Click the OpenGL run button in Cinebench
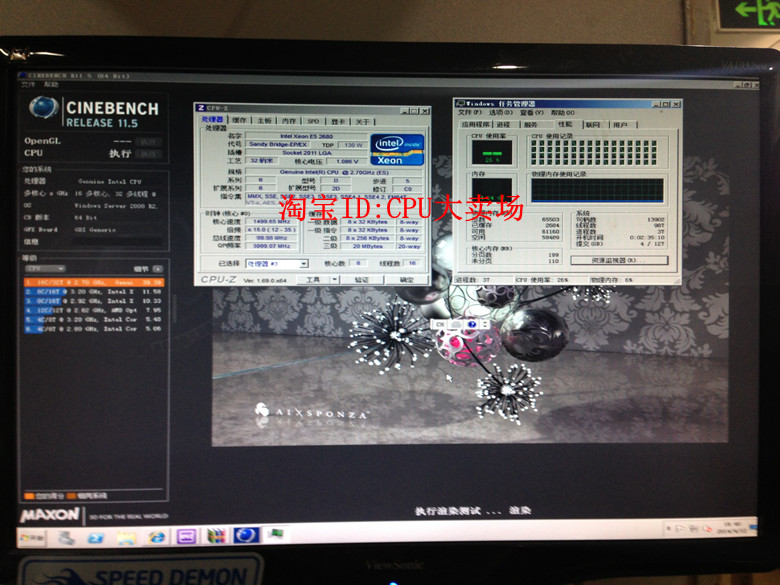Image resolution: width=780 pixels, height=585 pixels. point(148,142)
